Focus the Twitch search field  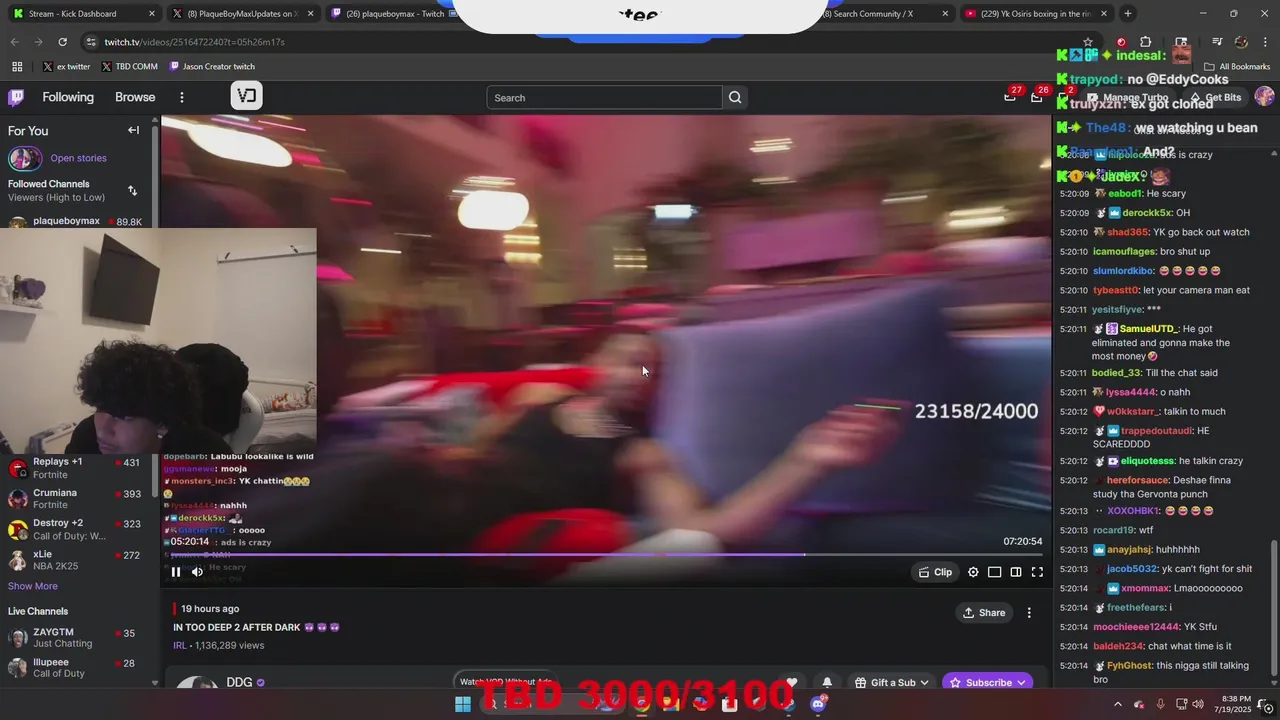(x=604, y=97)
